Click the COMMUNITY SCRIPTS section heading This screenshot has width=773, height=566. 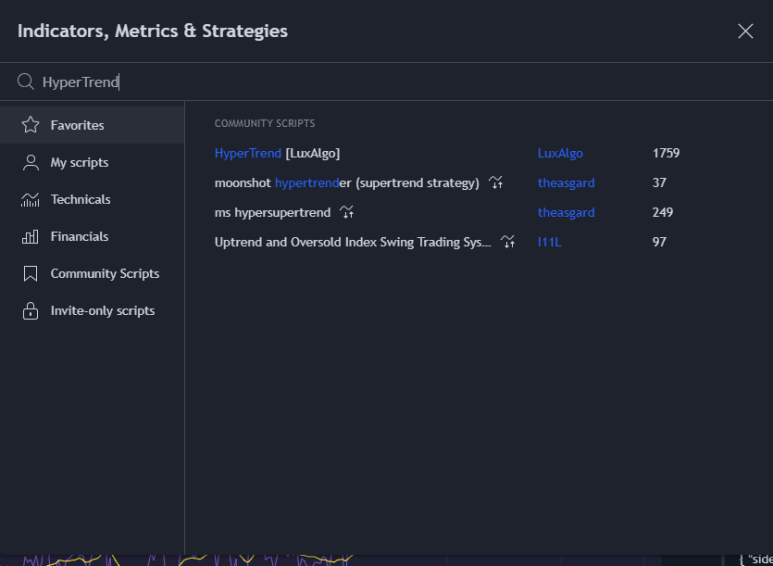pyautogui.click(x=265, y=123)
